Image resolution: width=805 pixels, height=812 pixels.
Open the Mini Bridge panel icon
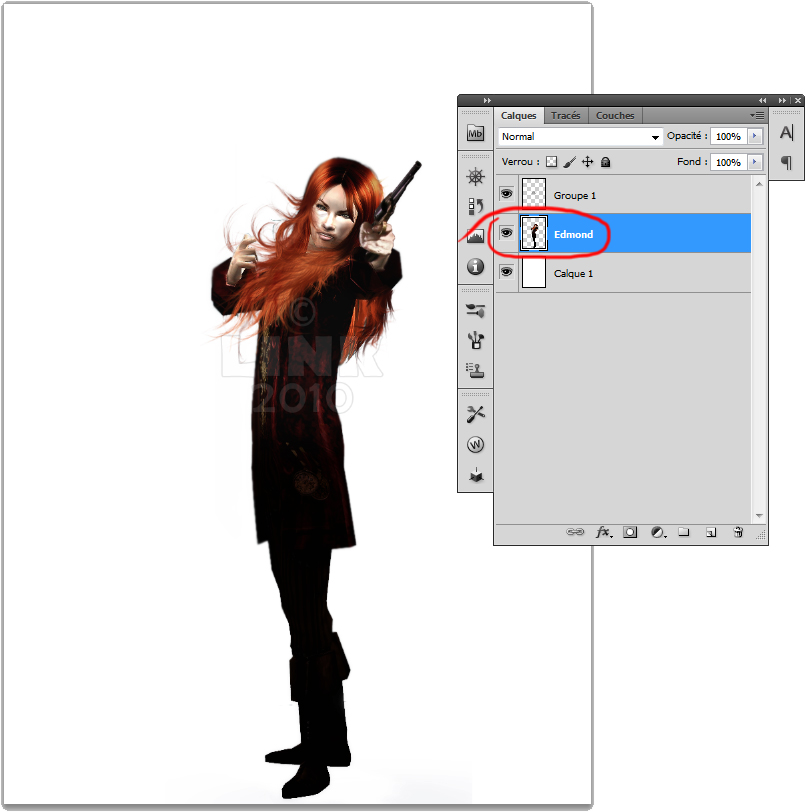(475, 133)
